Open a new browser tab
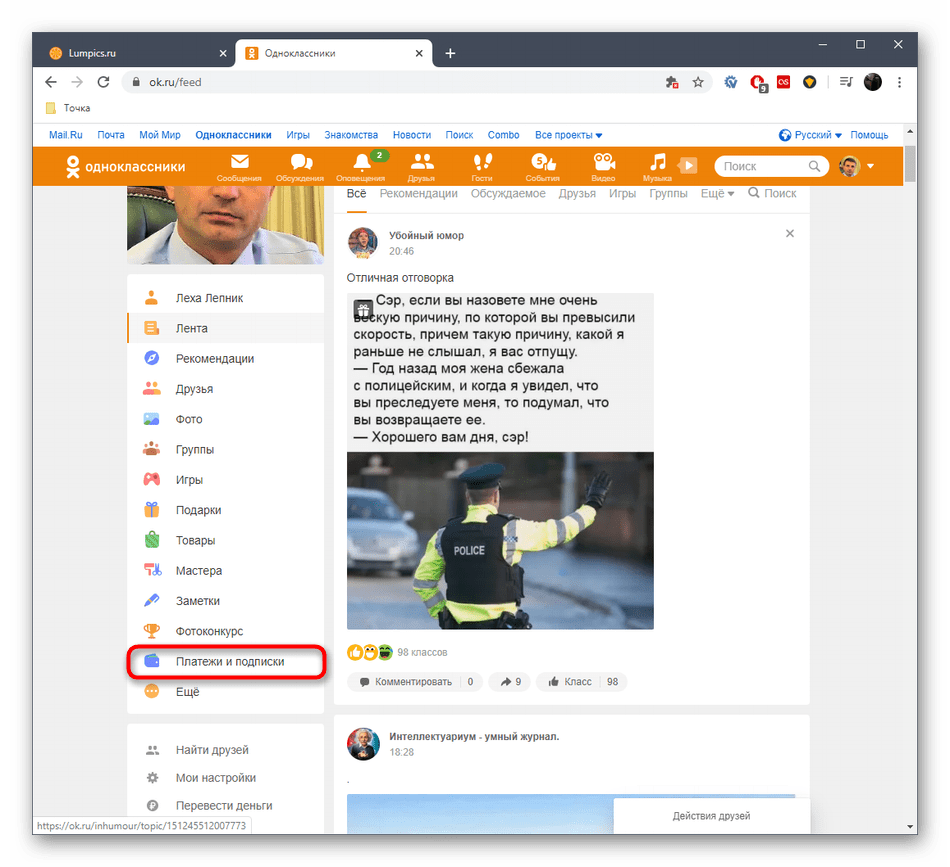 pyautogui.click(x=450, y=53)
